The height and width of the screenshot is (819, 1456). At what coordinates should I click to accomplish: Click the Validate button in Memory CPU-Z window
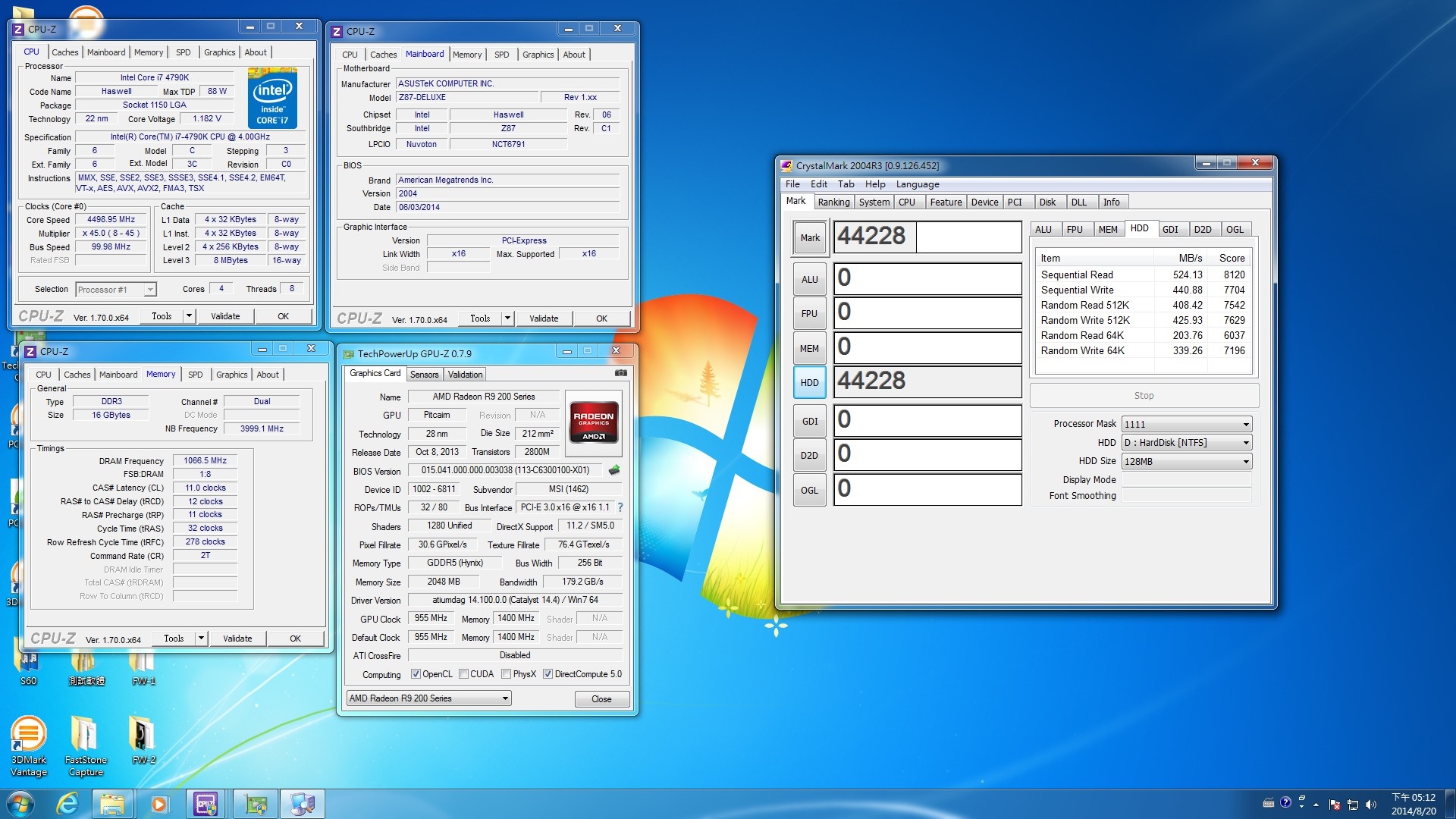point(237,639)
